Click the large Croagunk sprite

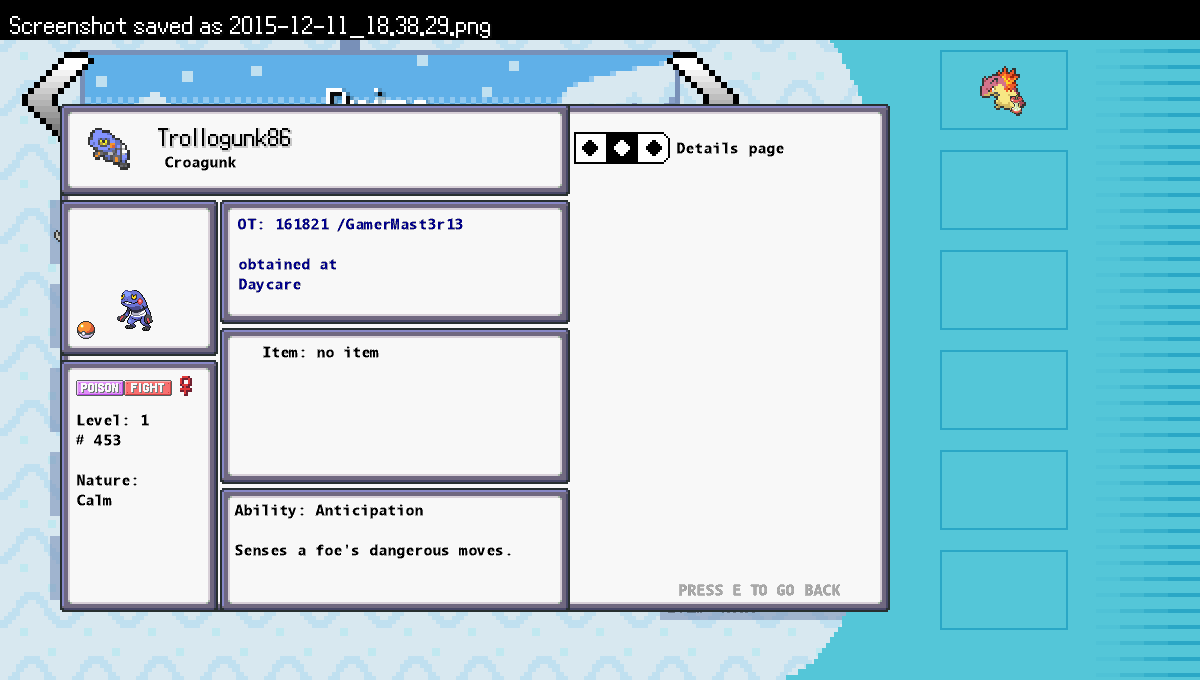click(x=135, y=310)
